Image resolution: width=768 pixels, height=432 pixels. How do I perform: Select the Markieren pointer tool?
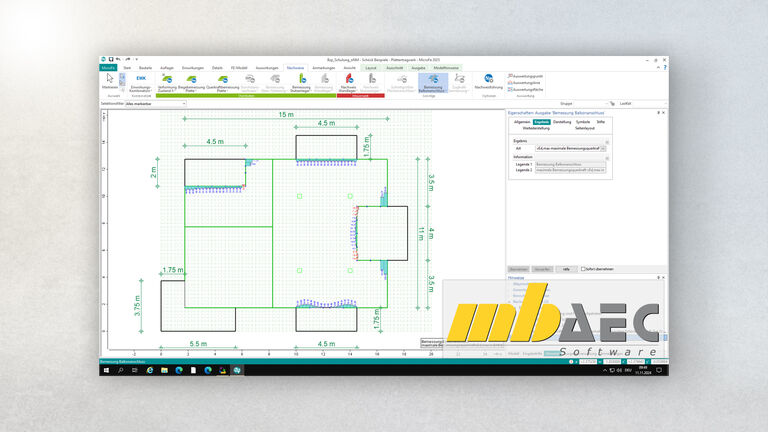click(110, 80)
